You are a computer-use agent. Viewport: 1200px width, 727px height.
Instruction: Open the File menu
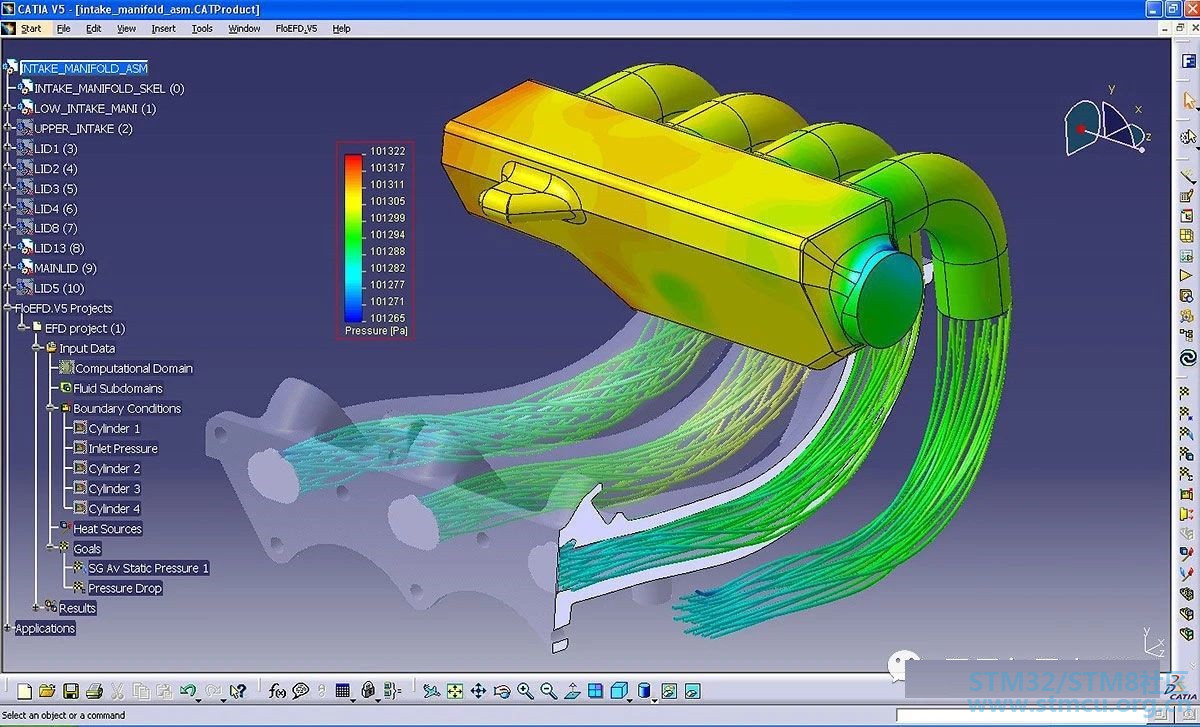click(x=63, y=29)
